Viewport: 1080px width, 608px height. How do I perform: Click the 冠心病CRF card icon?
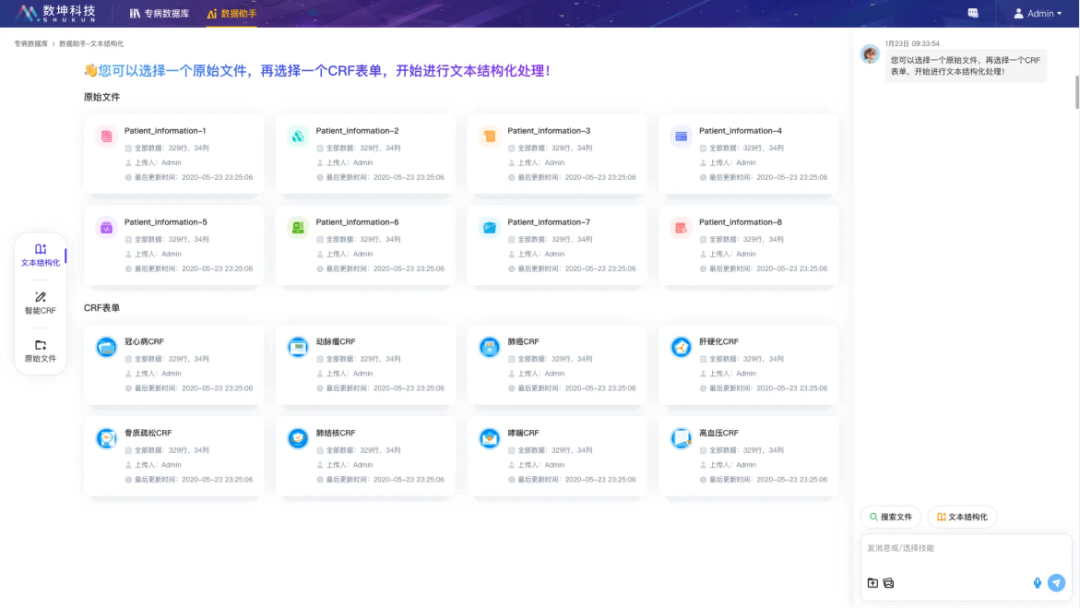106,348
